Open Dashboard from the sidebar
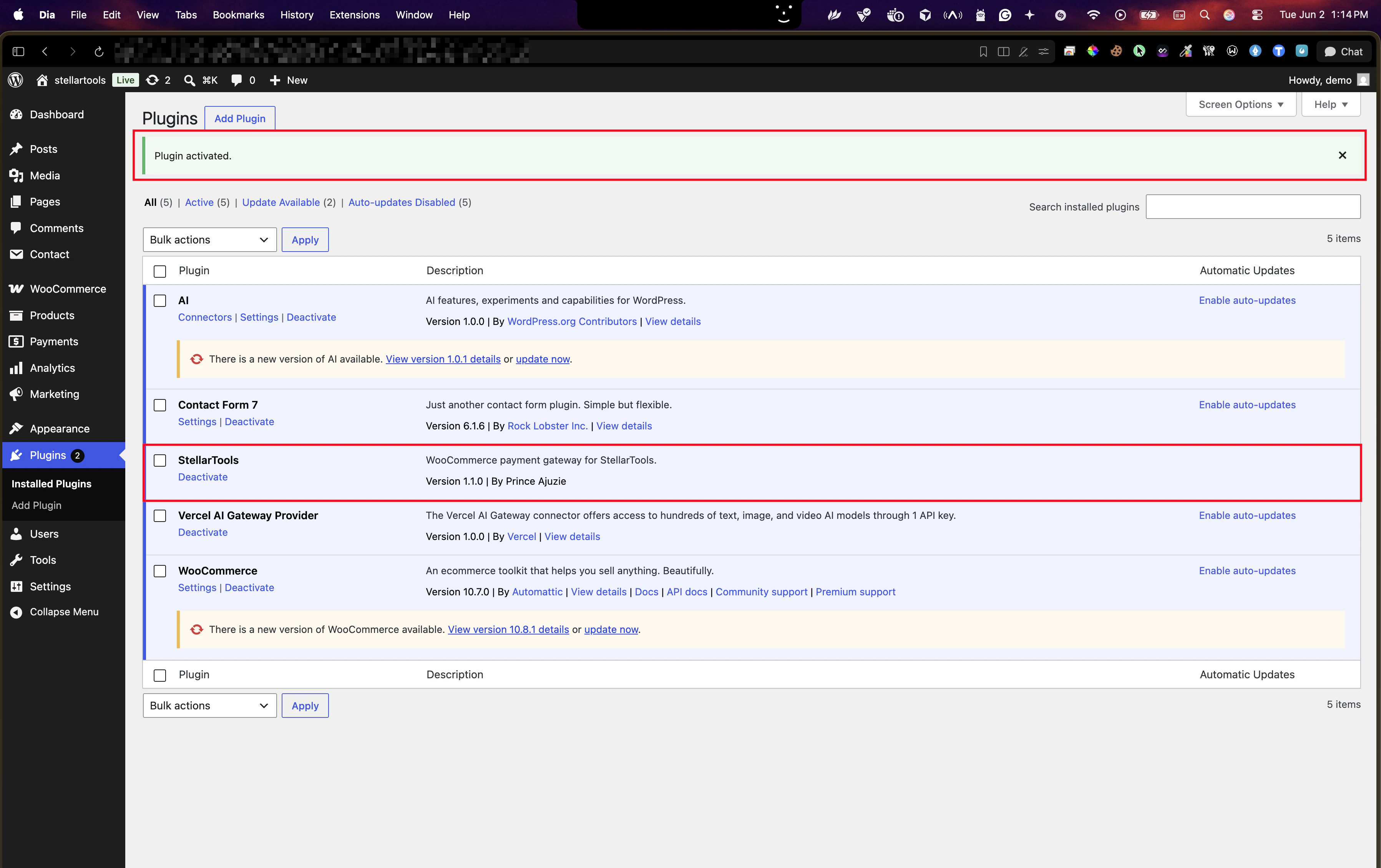The image size is (1381, 868). coord(57,115)
